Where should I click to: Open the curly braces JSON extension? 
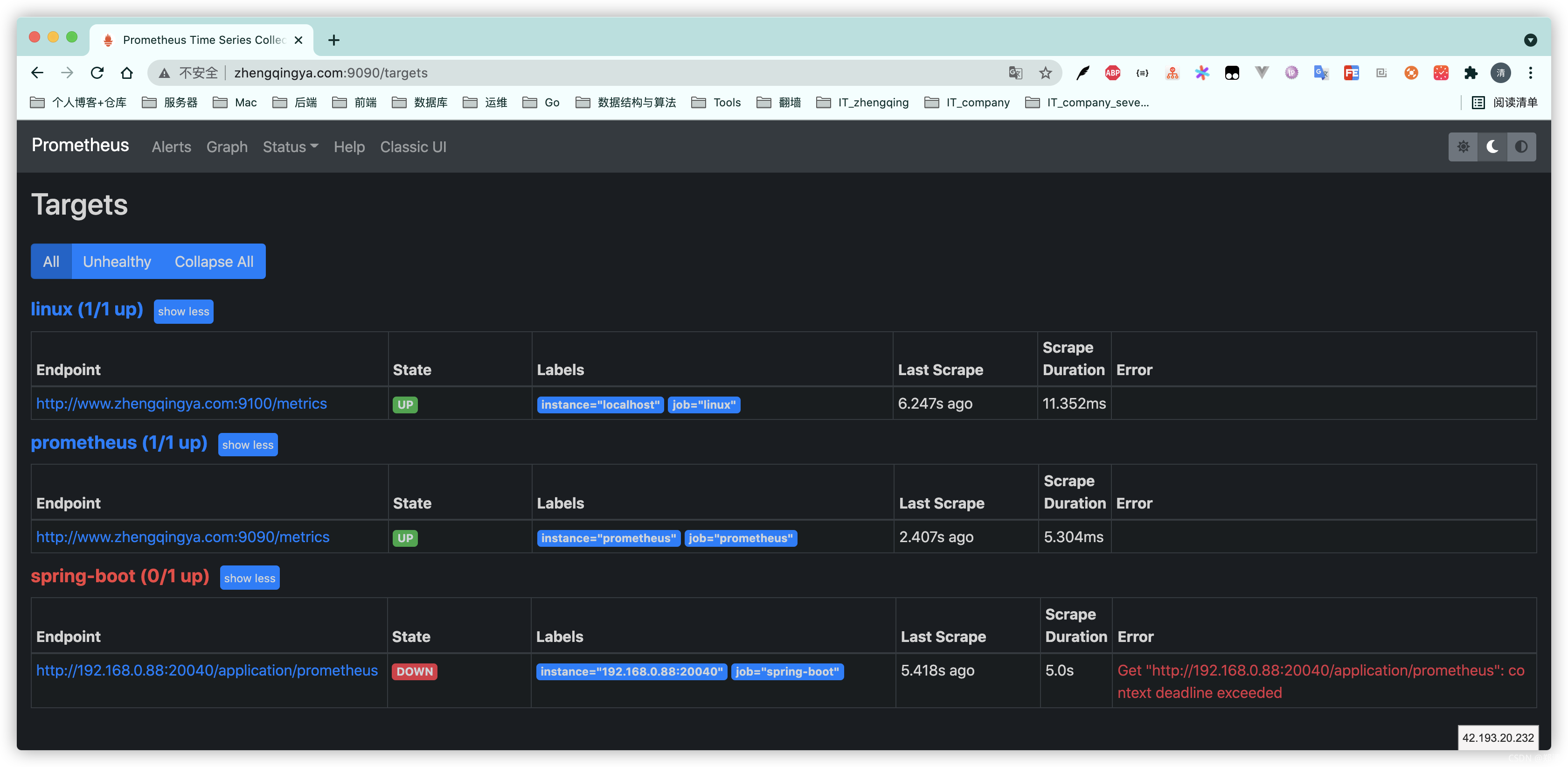pos(1142,73)
